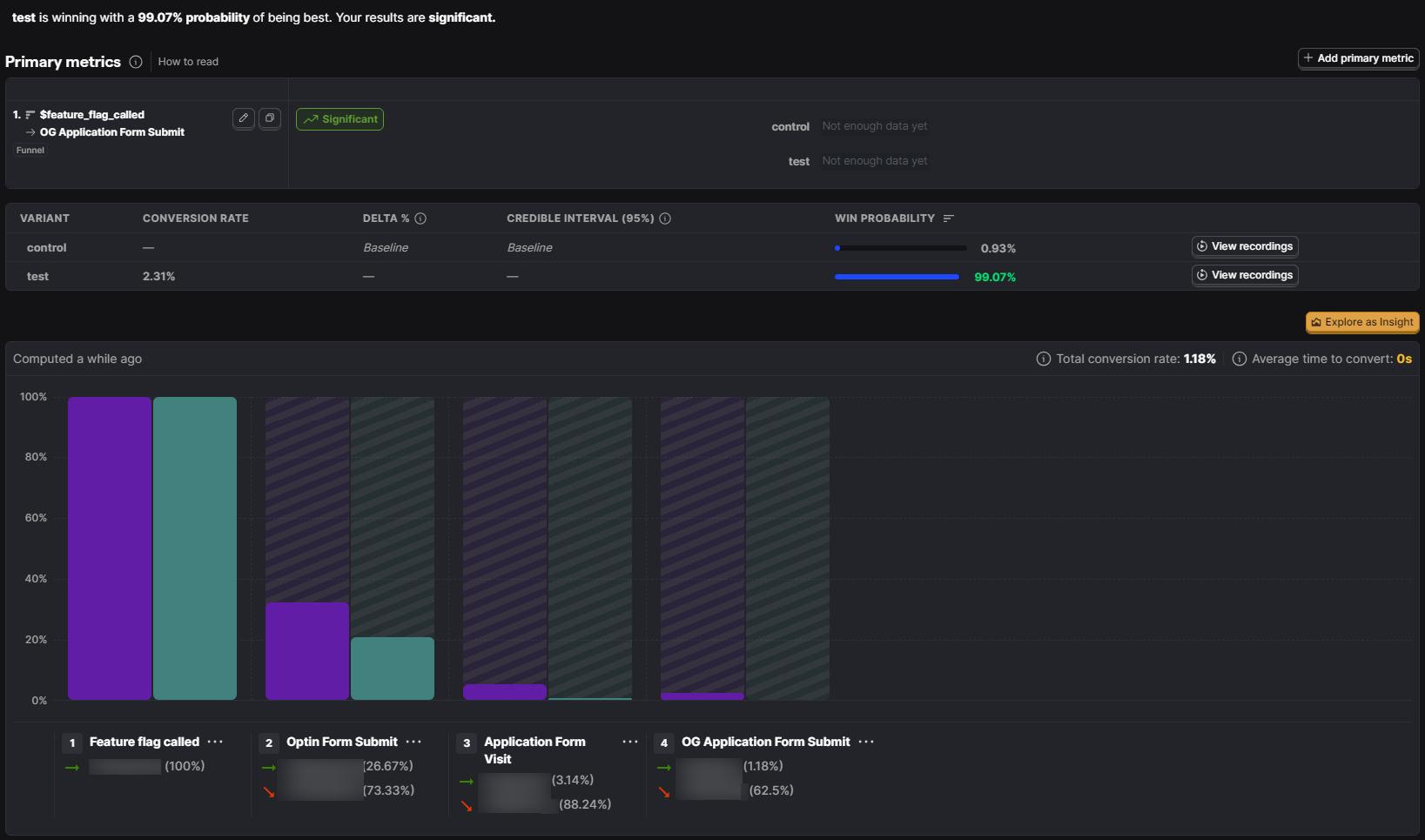View recordings for the control variant
Image resolution: width=1425 pixels, height=840 pixels.
[1245, 246]
